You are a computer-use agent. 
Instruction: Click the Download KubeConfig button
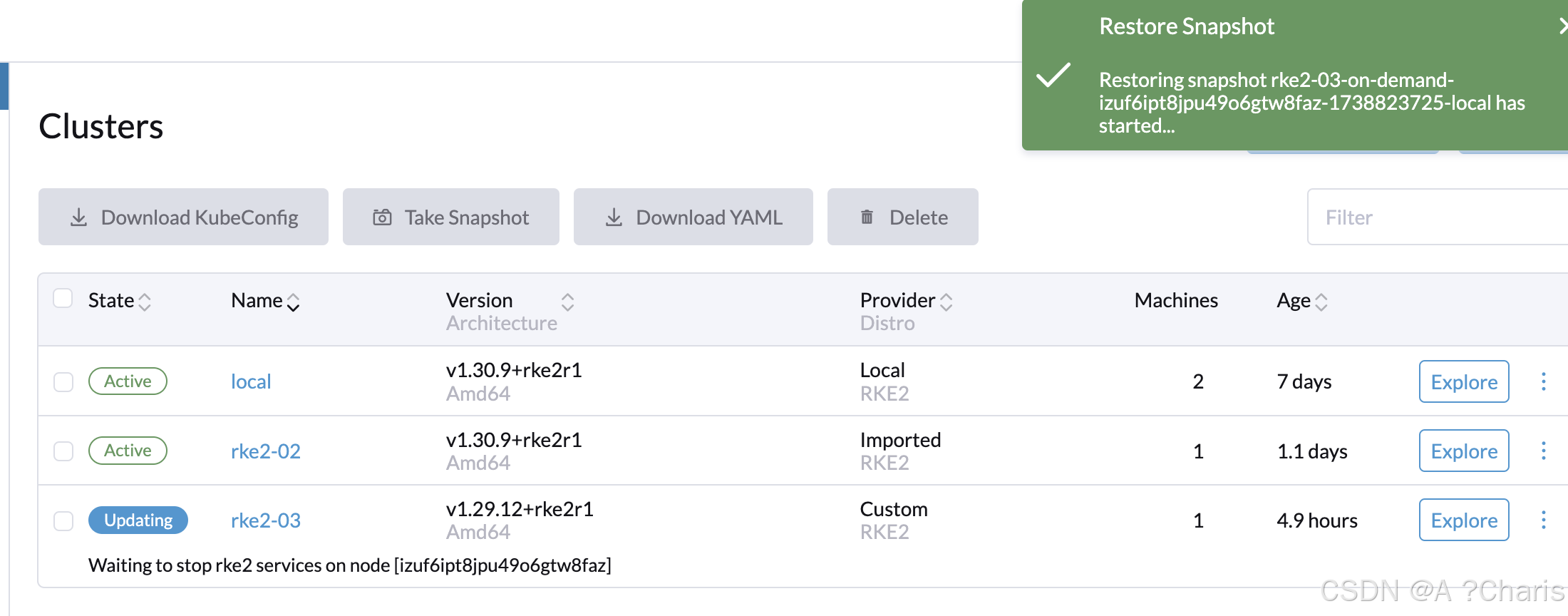point(183,217)
